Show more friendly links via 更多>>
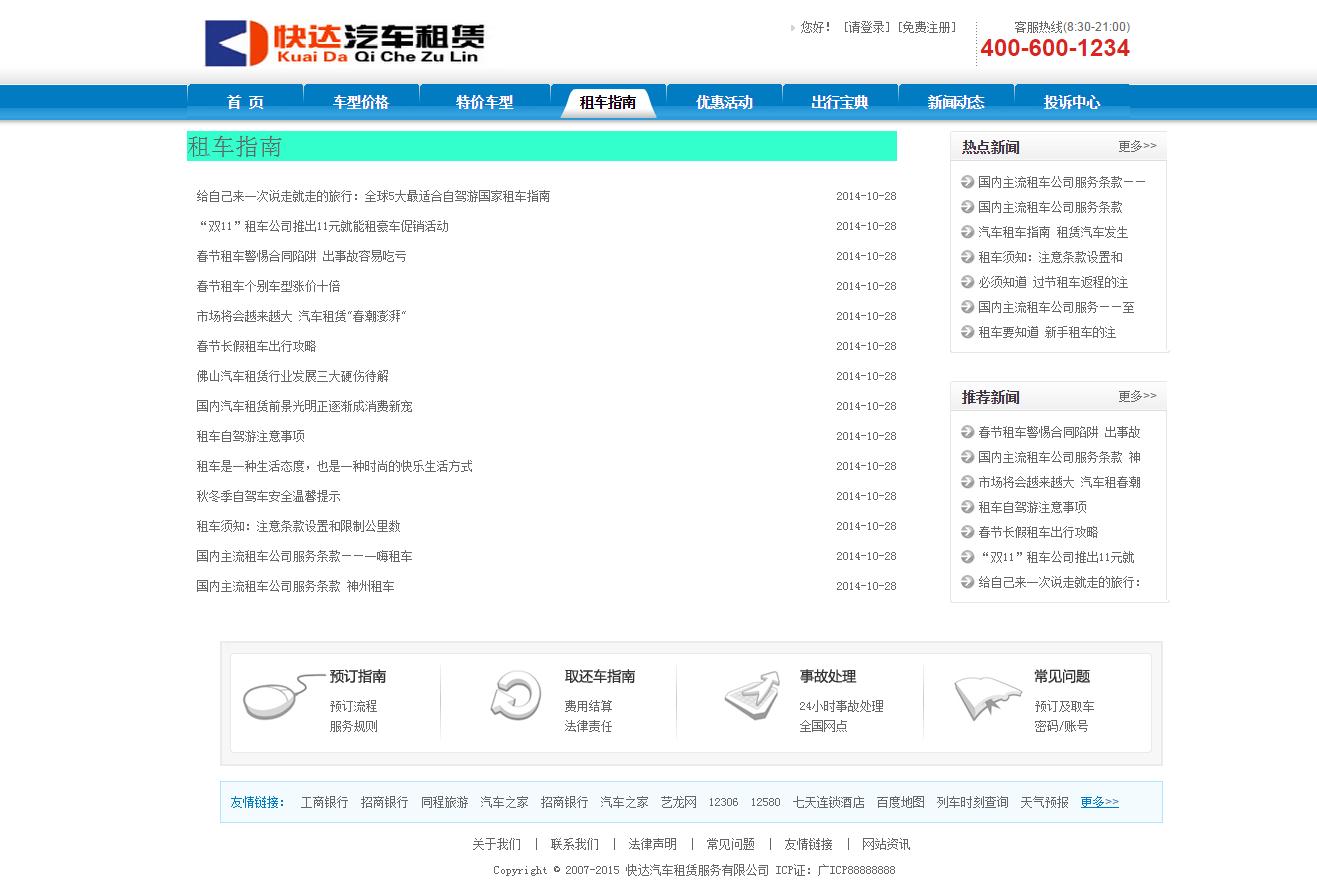The image size is (1317, 893). coord(1099,802)
